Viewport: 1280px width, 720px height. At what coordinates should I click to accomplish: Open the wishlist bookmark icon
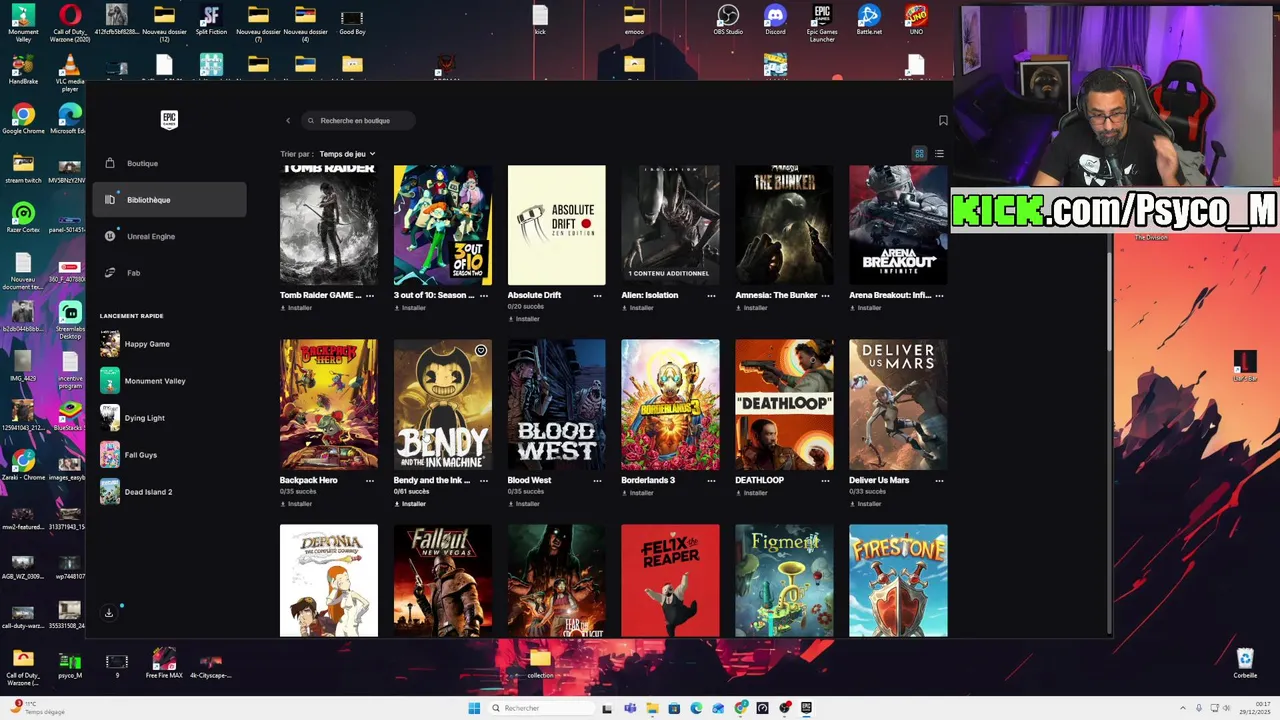pos(943,121)
